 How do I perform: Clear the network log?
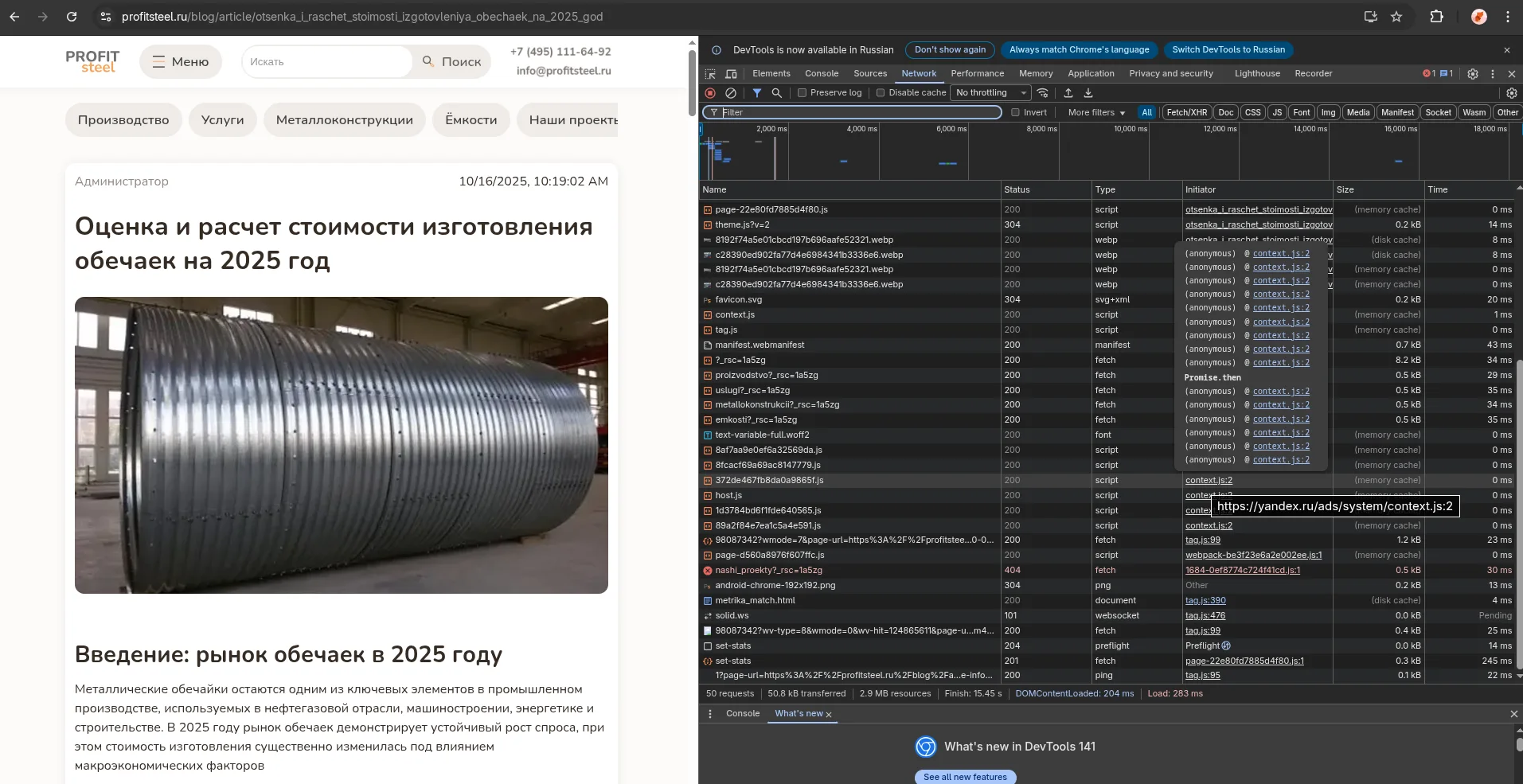731,93
